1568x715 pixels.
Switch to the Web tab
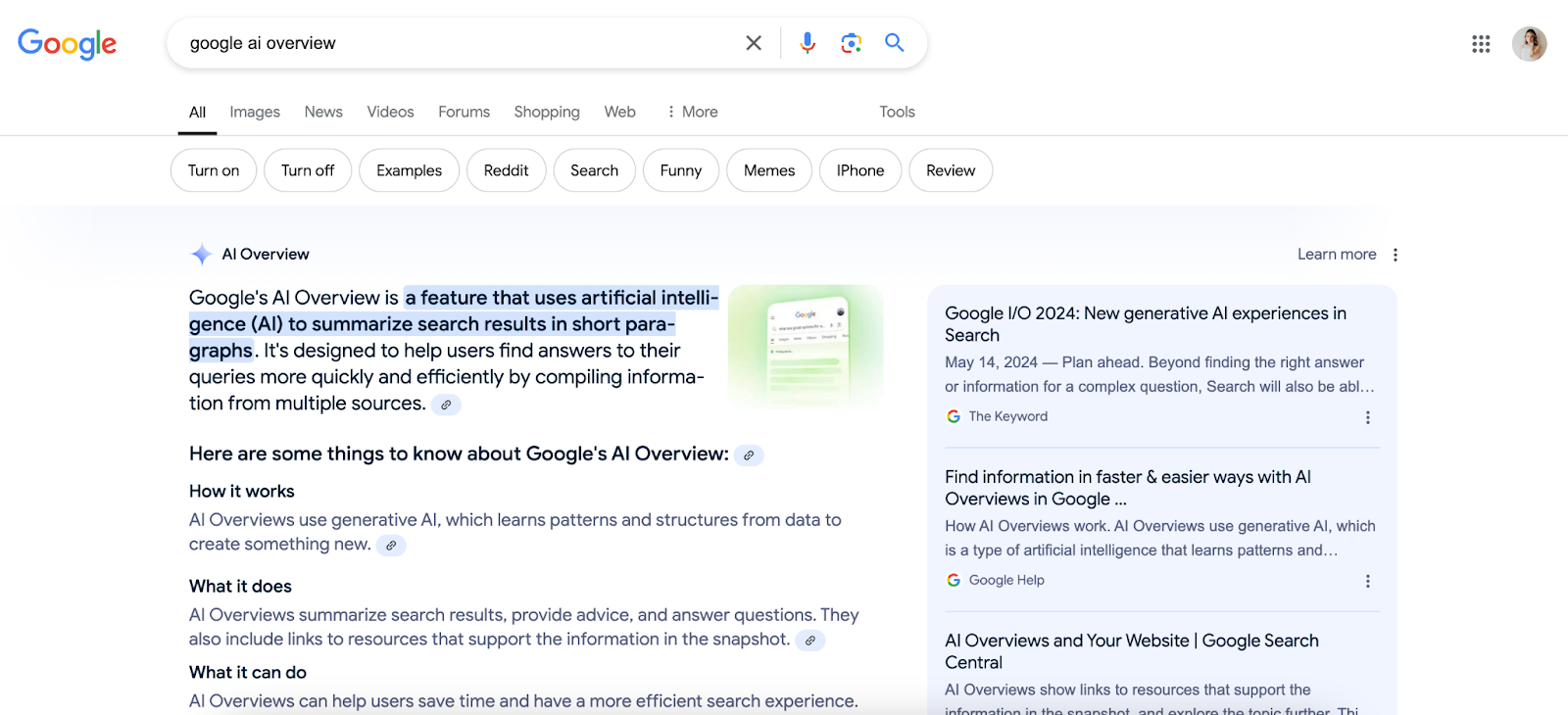click(619, 112)
